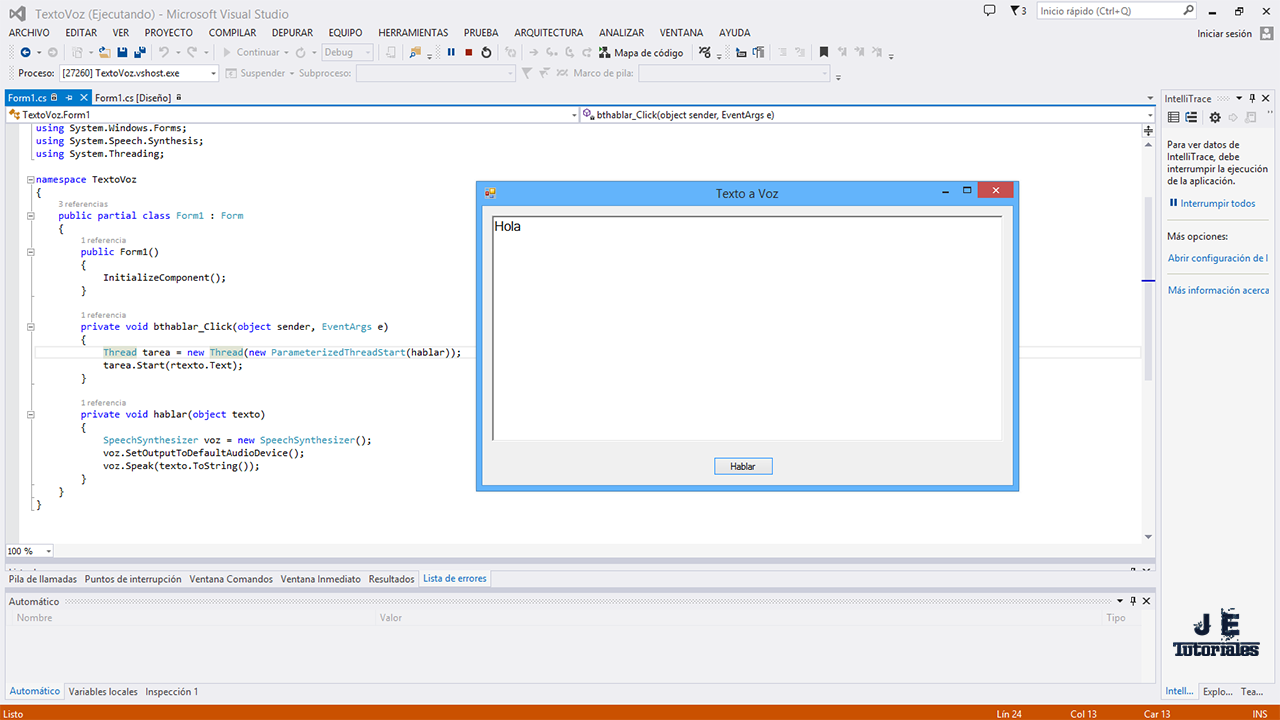Show IntelliTrace events view icon
Image resolution: width=1280 pixels, height=720 pixels.
pyautogui.click(x=1174, y=117)
